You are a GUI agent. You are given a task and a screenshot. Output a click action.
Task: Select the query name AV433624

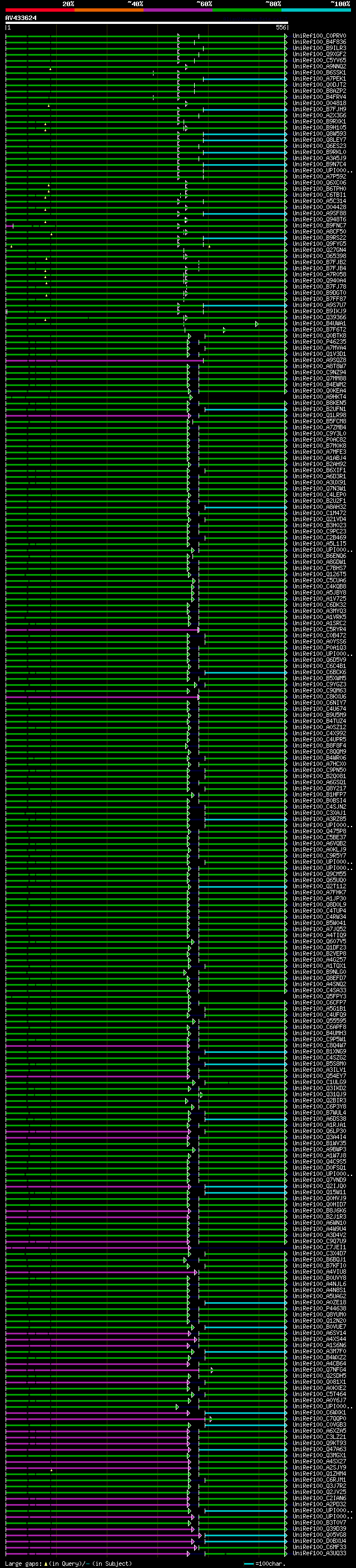21,18
